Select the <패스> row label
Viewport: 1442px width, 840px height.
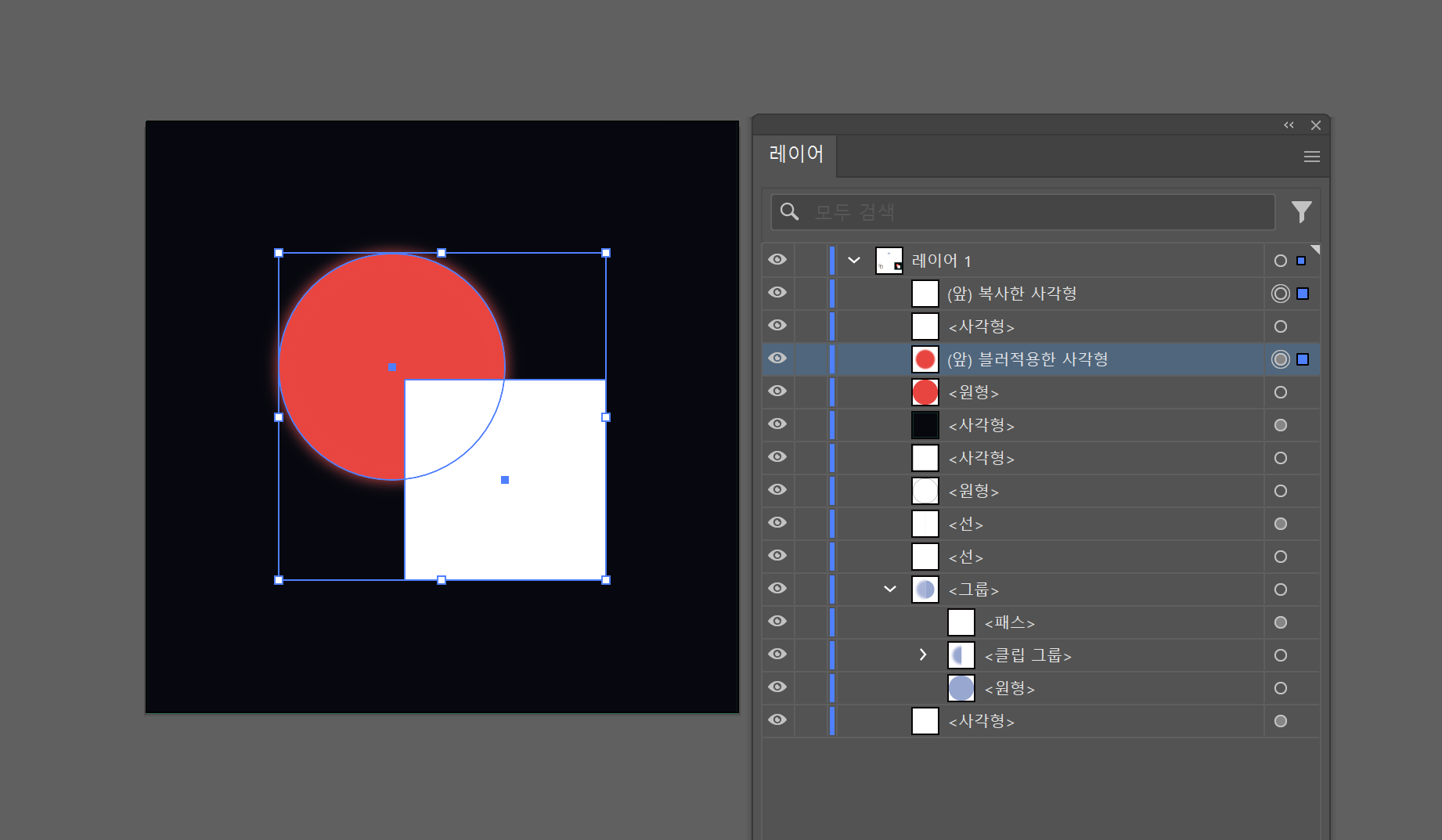coord(1009,622)
